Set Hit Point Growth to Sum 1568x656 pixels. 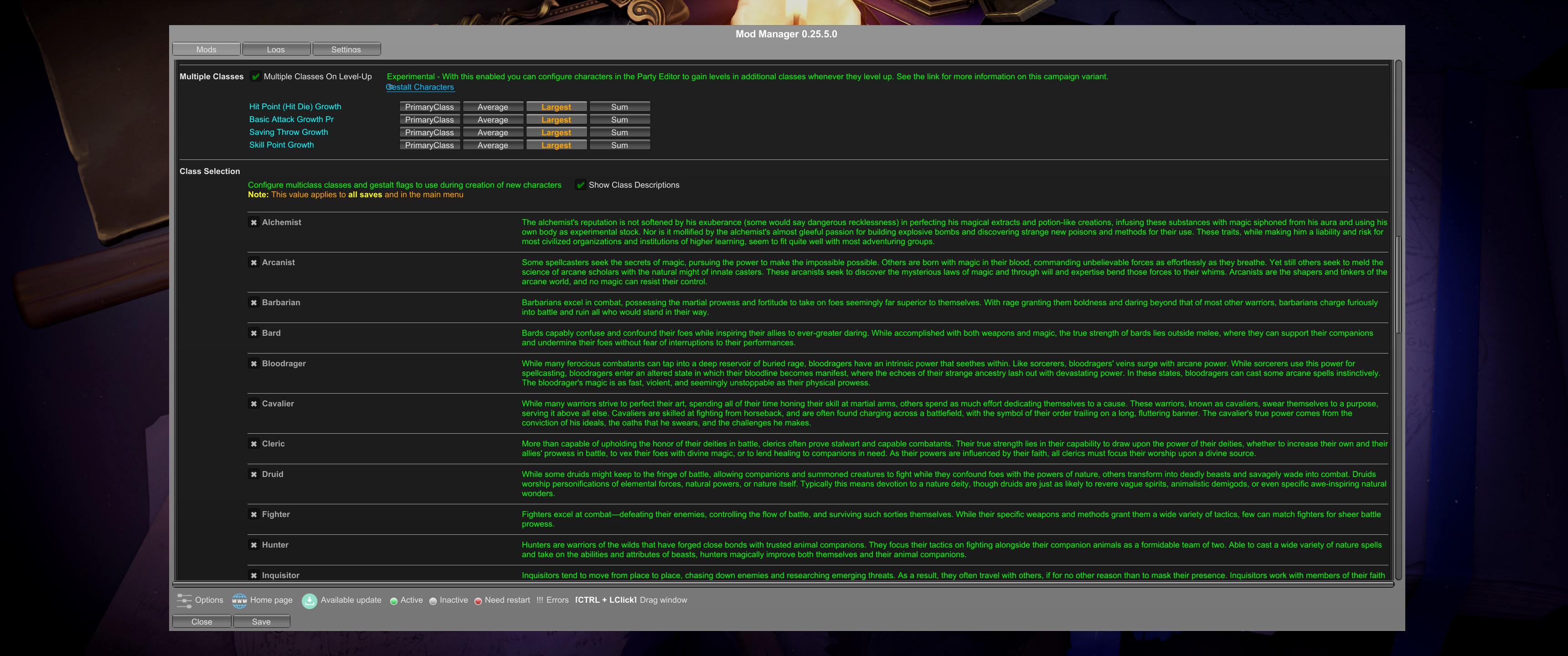point(619,107)
